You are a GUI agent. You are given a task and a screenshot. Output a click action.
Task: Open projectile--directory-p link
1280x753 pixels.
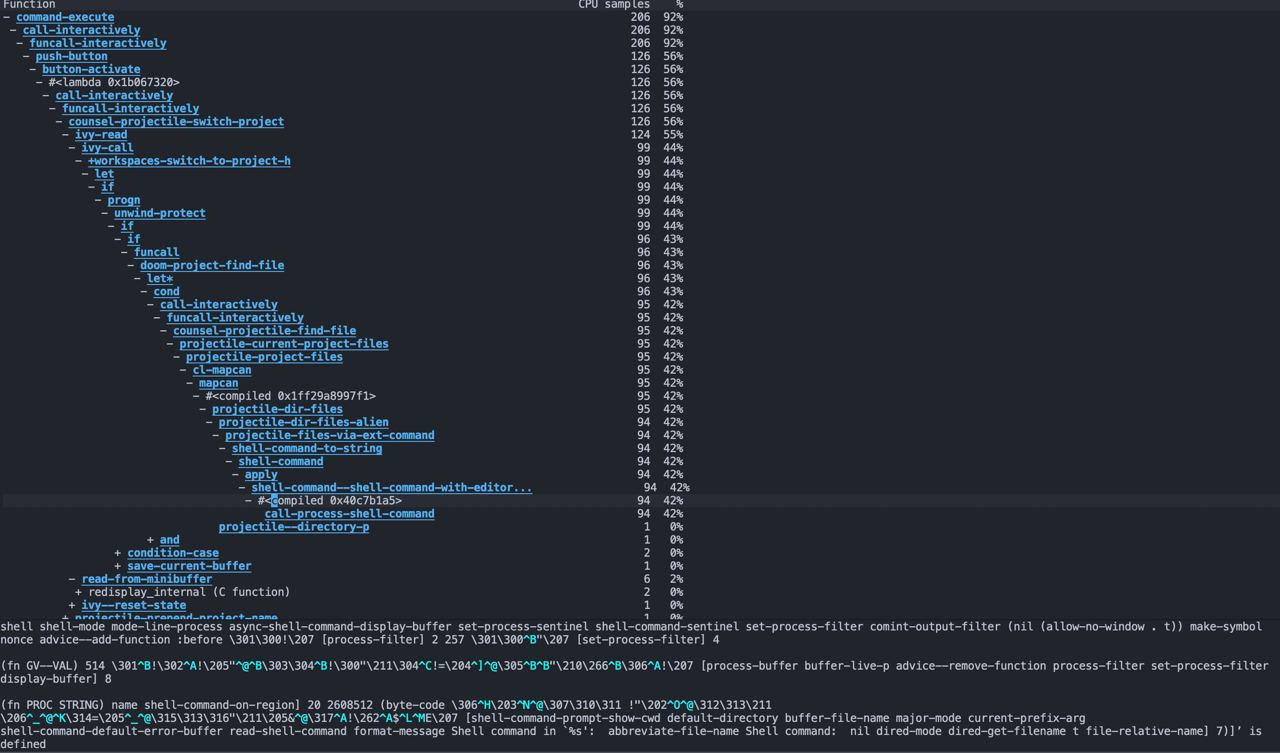click(294, 526)
